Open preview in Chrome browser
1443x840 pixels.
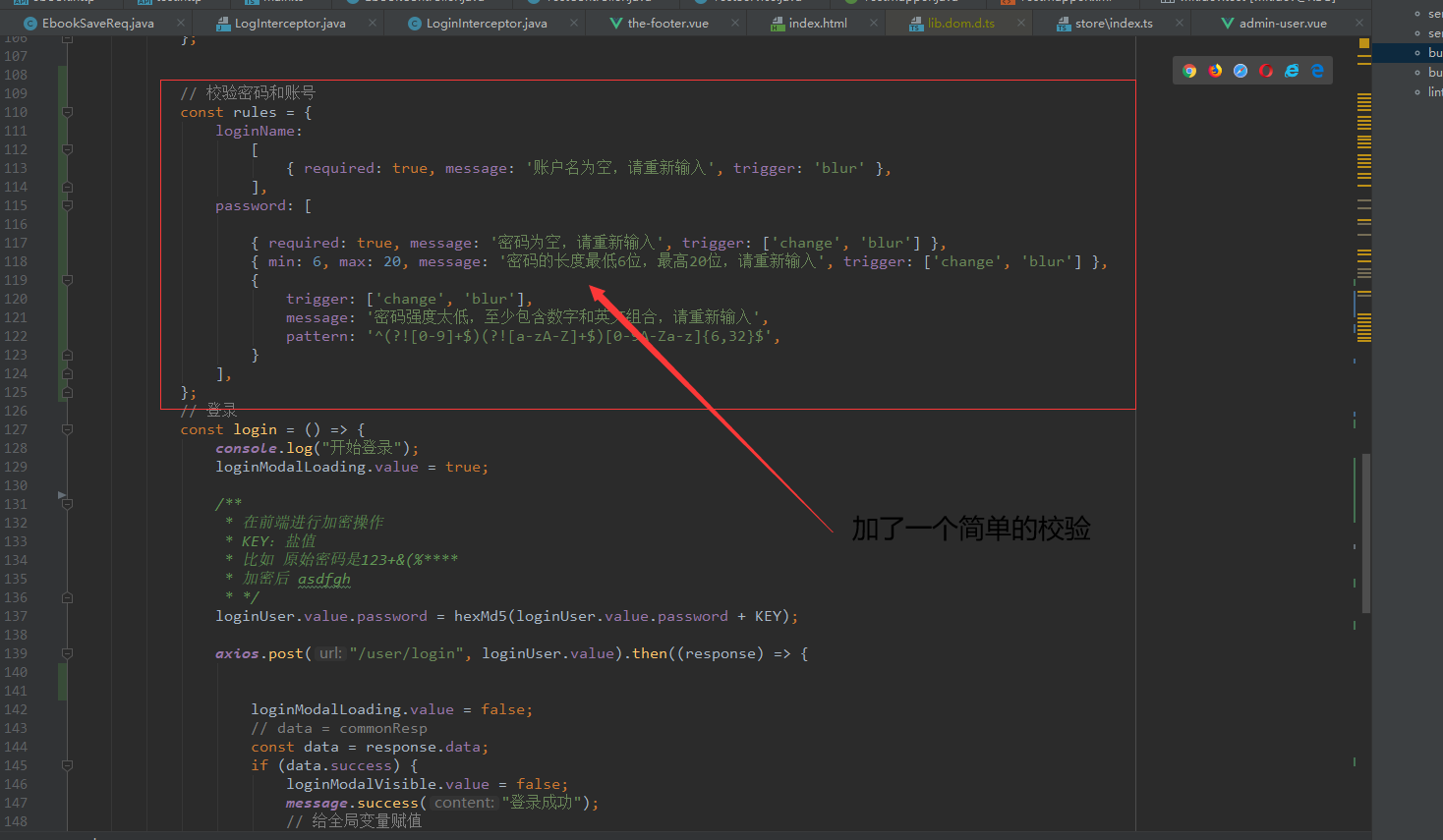pos(1189,71)
